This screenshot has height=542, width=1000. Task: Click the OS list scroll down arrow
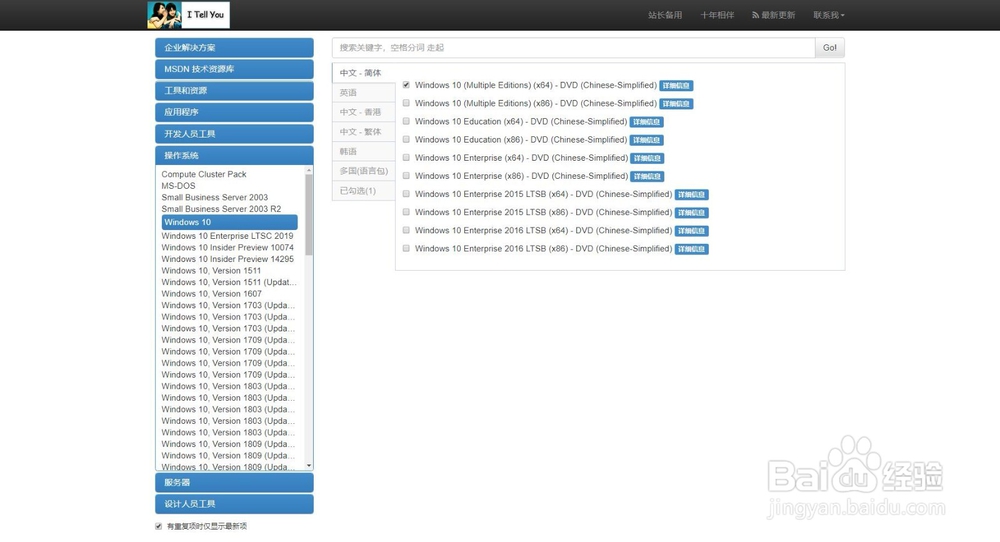[309, 466]
